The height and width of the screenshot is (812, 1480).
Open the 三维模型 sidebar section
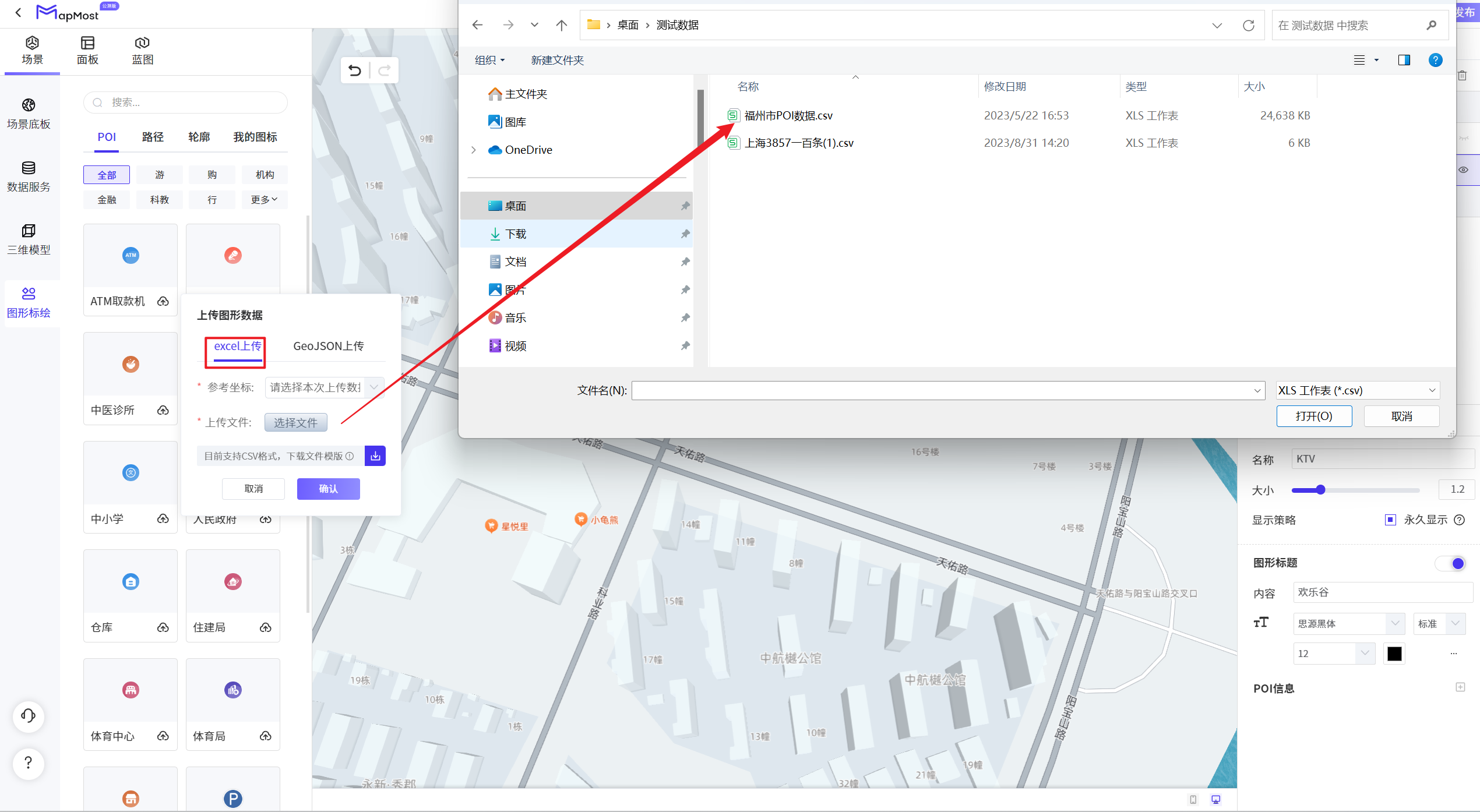click(x=29, y=239)
